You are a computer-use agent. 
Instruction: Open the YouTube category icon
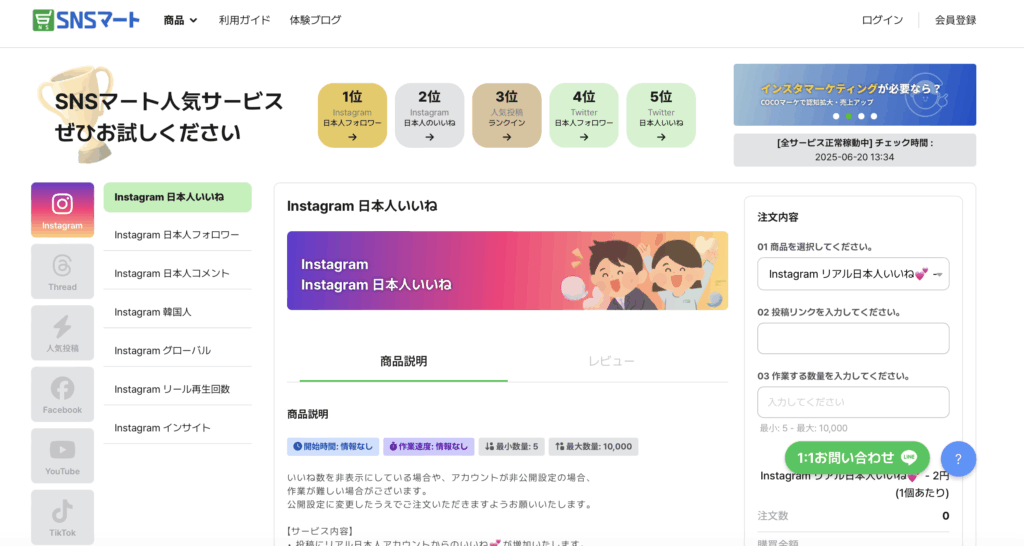pyautogui.click(x=63, y=456)
